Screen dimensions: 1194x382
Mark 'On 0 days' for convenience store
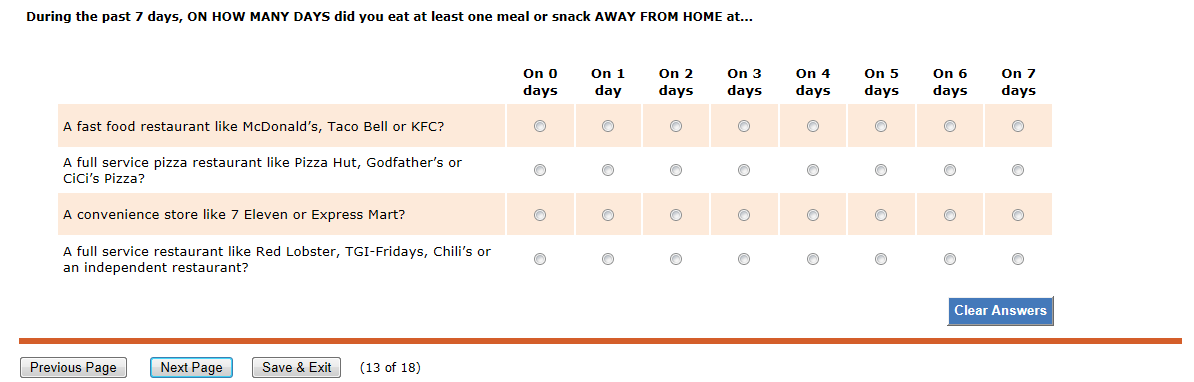pos(540,215)
